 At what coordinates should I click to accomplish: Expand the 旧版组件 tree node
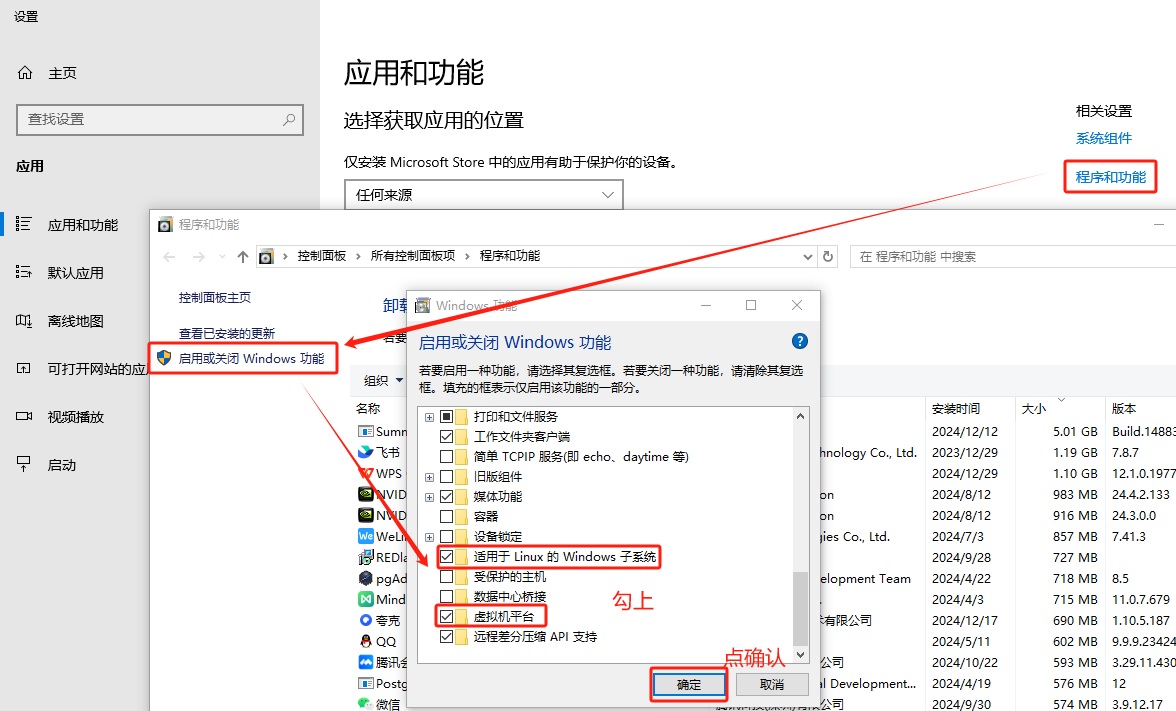pyautogui.click(x=430, y=476)
